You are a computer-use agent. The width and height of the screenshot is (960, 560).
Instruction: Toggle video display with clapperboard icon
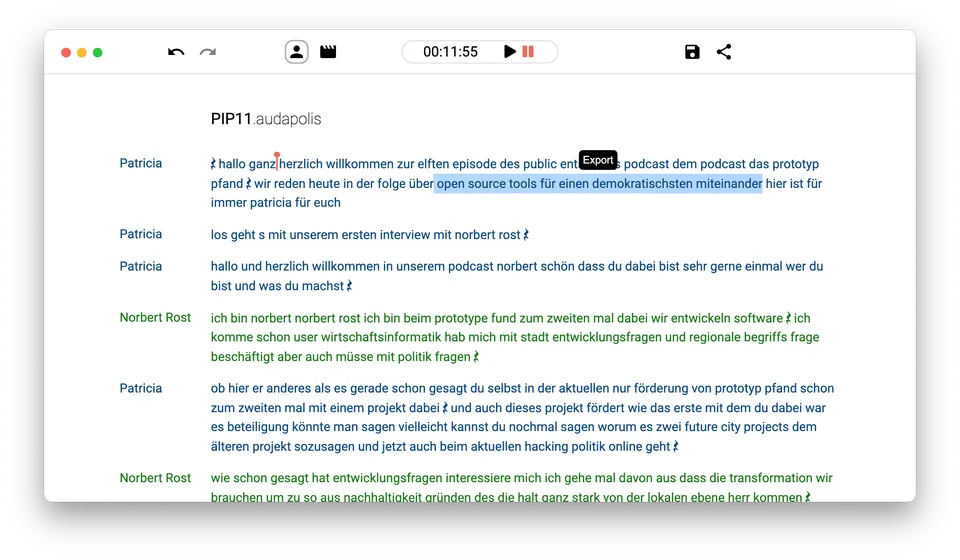coord(328,52)
